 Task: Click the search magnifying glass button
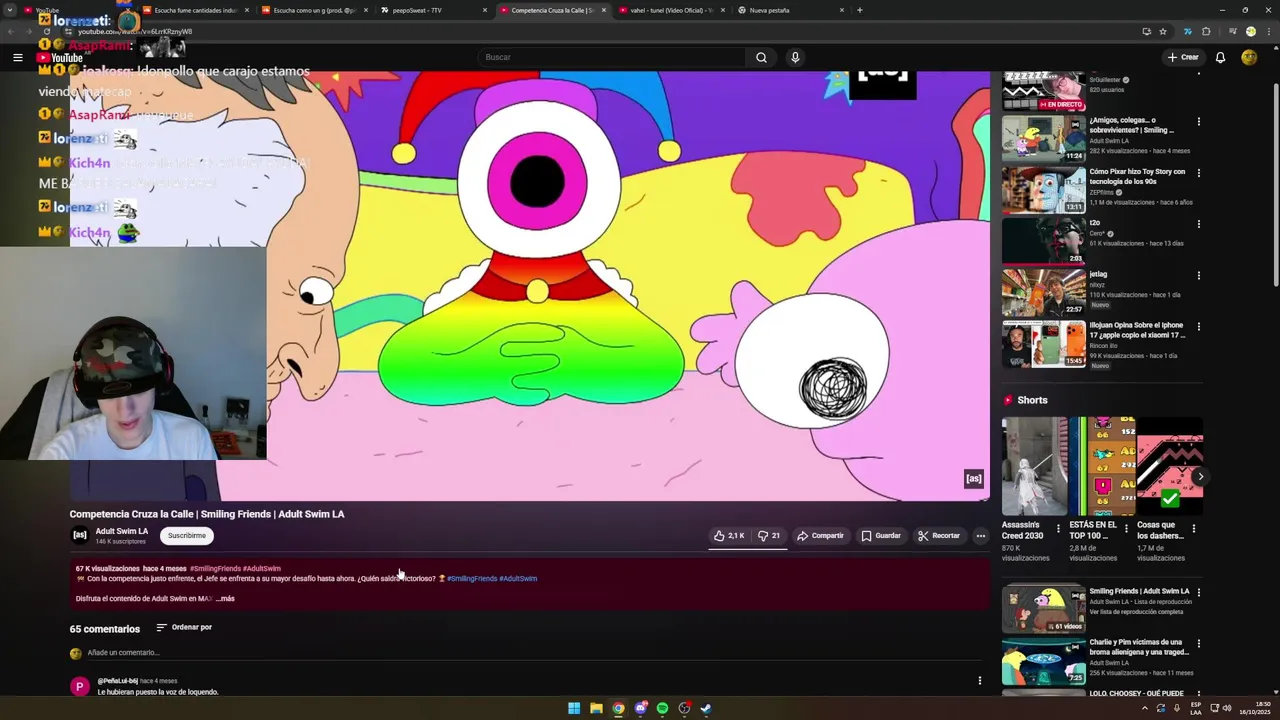tap(761, 57)
